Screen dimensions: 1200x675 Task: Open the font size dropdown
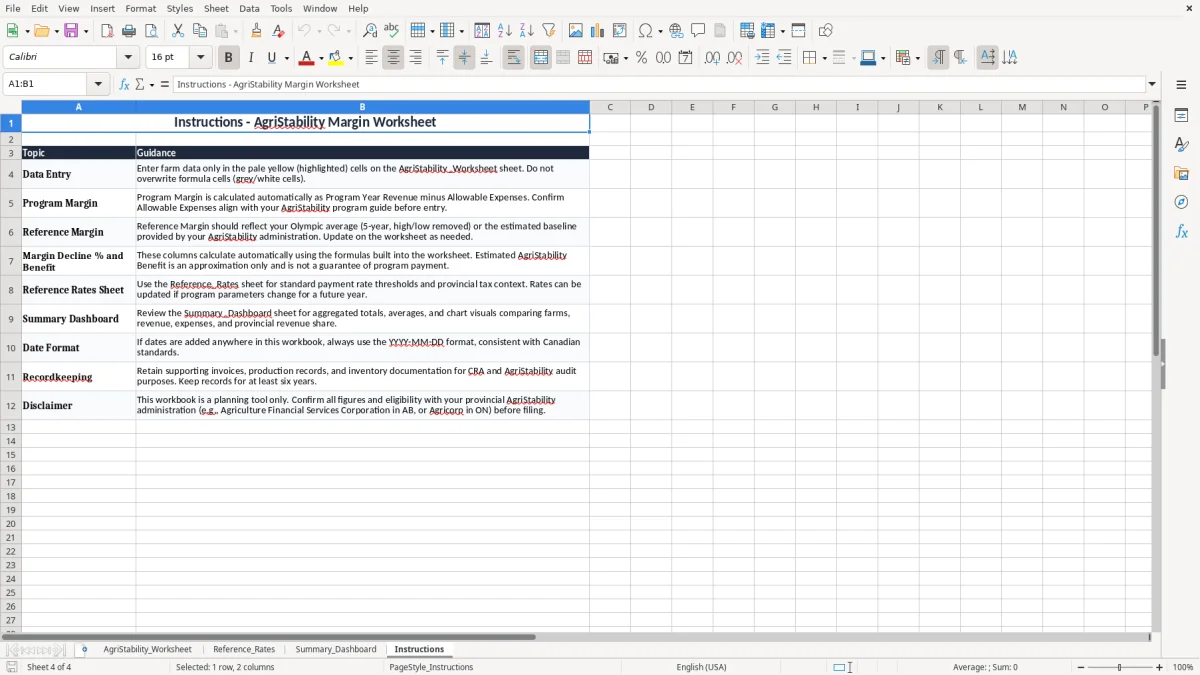[200, 58]
